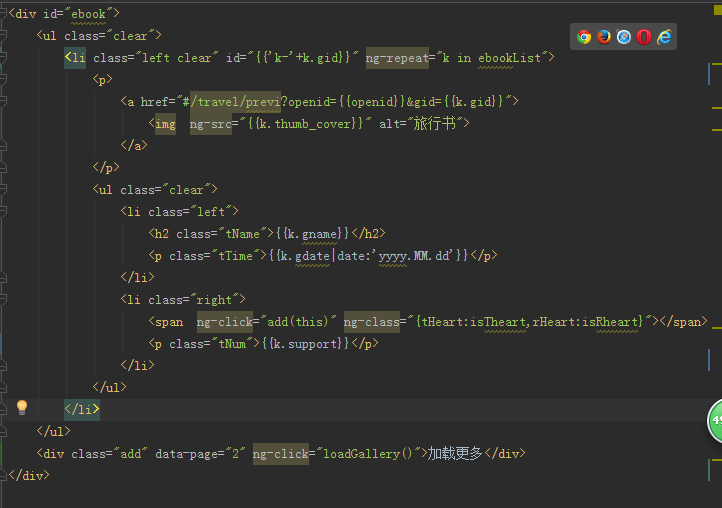Open preview in Chrome browser

(x=584, y=37)
